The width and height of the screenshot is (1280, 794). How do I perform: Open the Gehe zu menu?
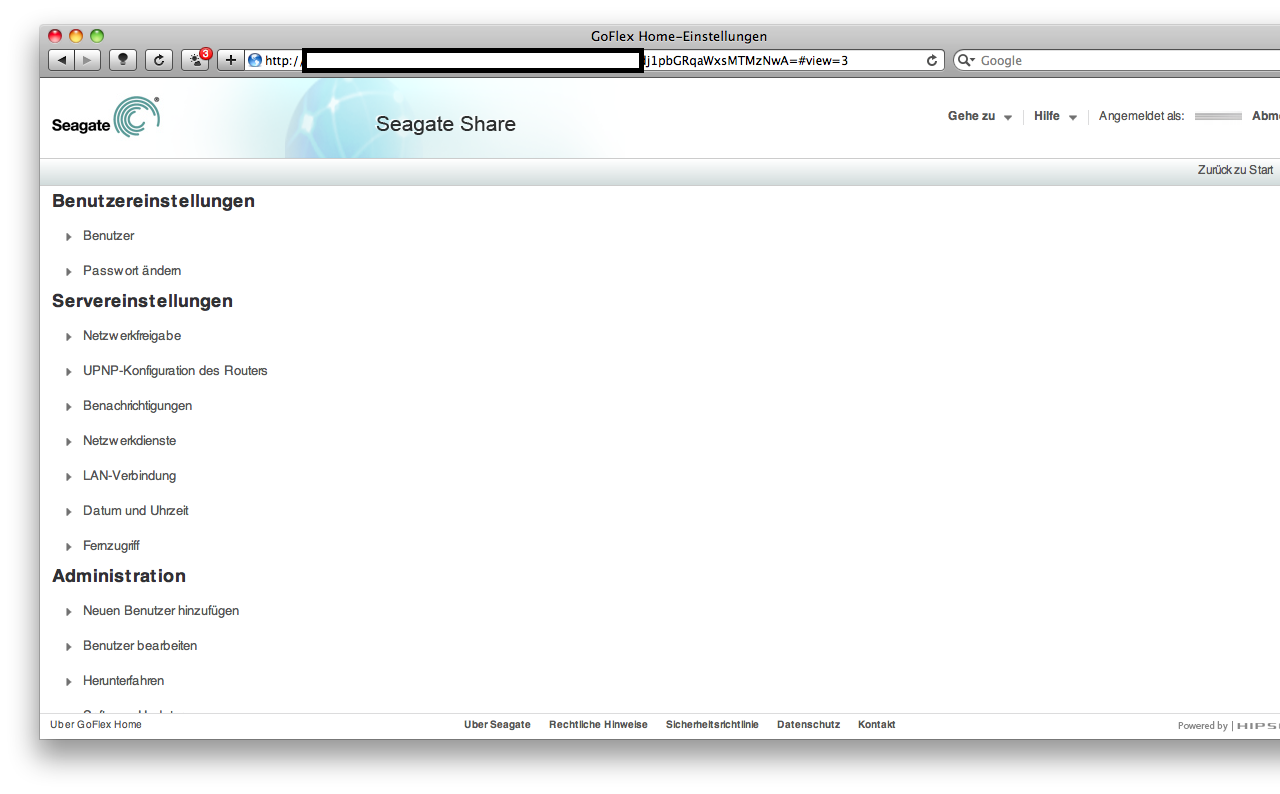point(980,116)
